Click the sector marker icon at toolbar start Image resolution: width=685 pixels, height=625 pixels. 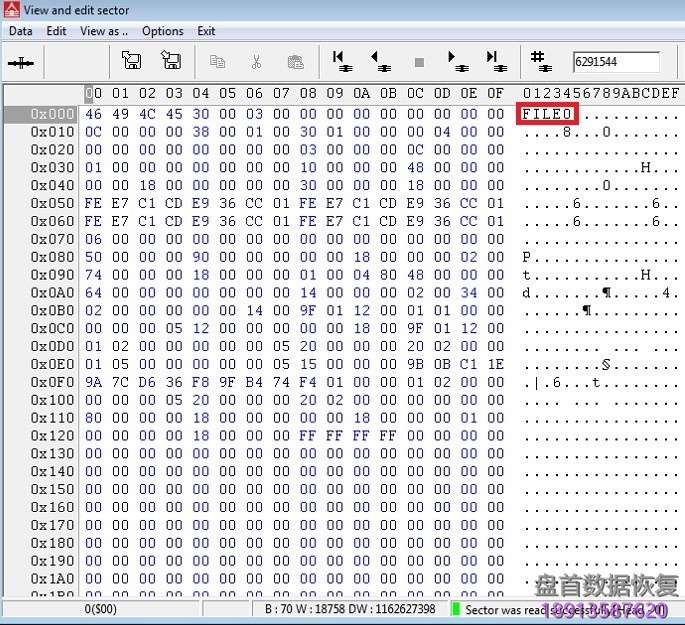pyautogui.click(x=21, y=63)
